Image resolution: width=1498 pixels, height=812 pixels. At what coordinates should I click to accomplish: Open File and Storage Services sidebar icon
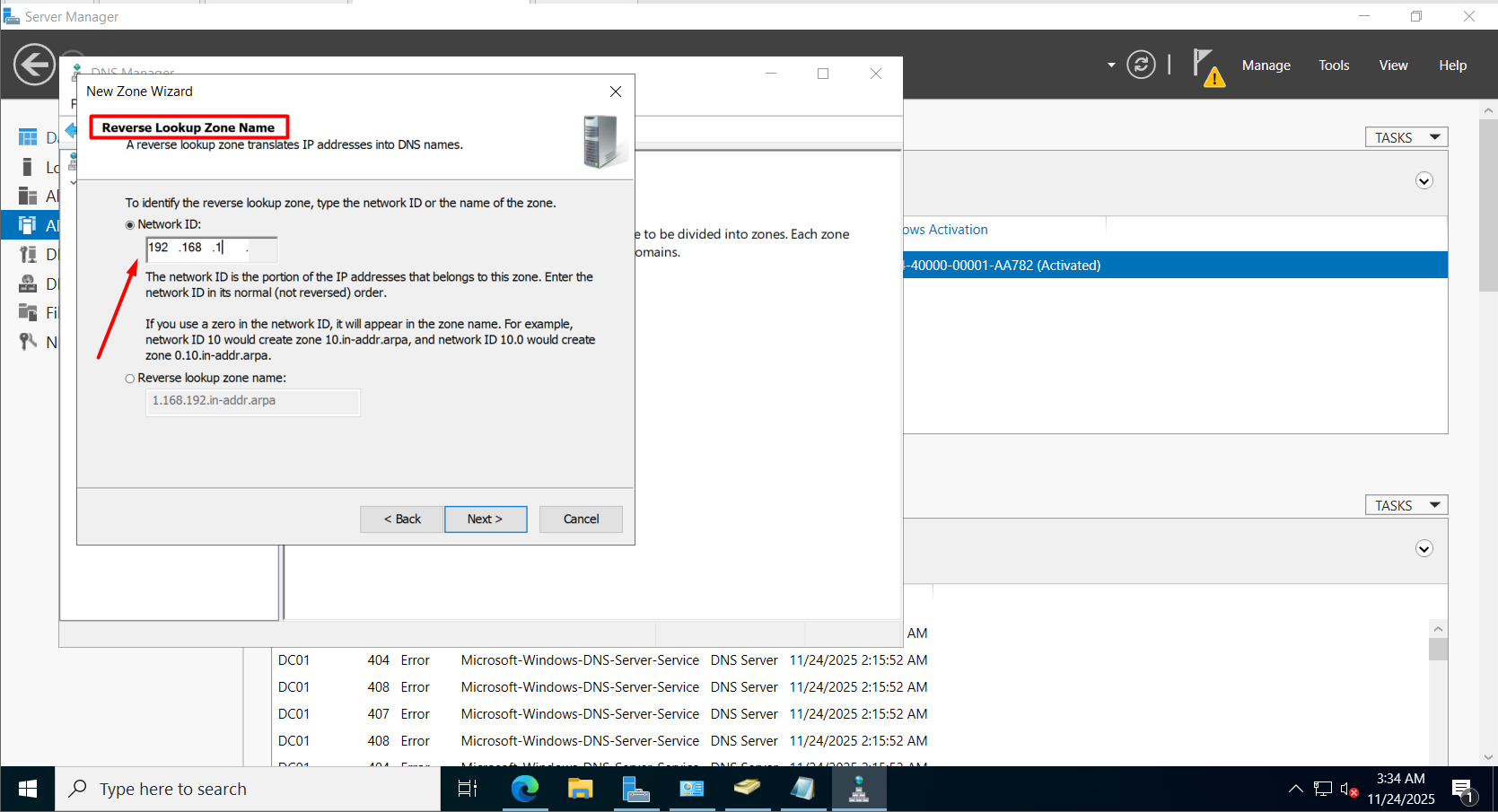(28, 312)
